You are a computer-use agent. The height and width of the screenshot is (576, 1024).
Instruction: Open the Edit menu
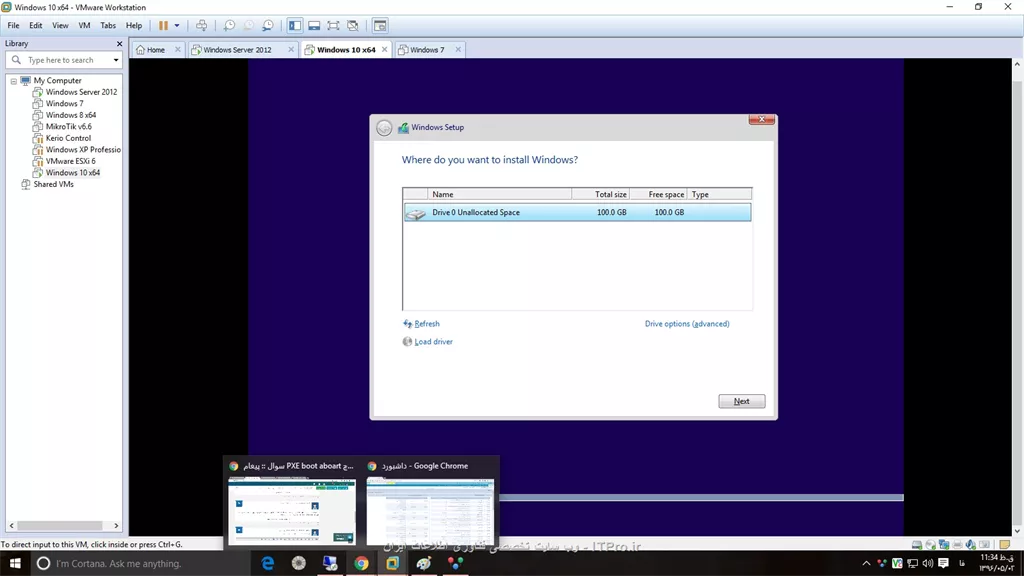coord(35,25)
